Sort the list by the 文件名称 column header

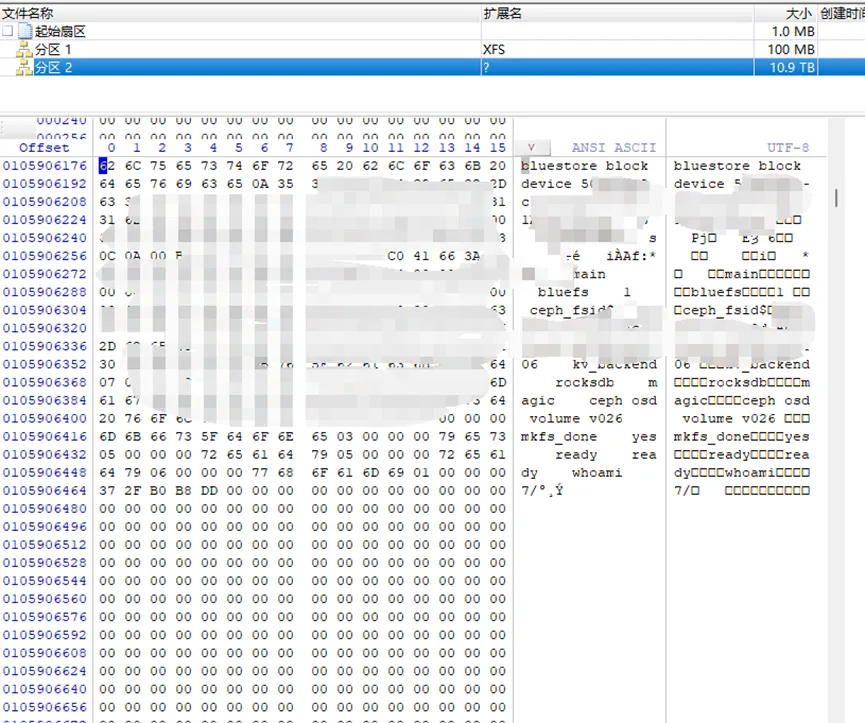(241, 13)
